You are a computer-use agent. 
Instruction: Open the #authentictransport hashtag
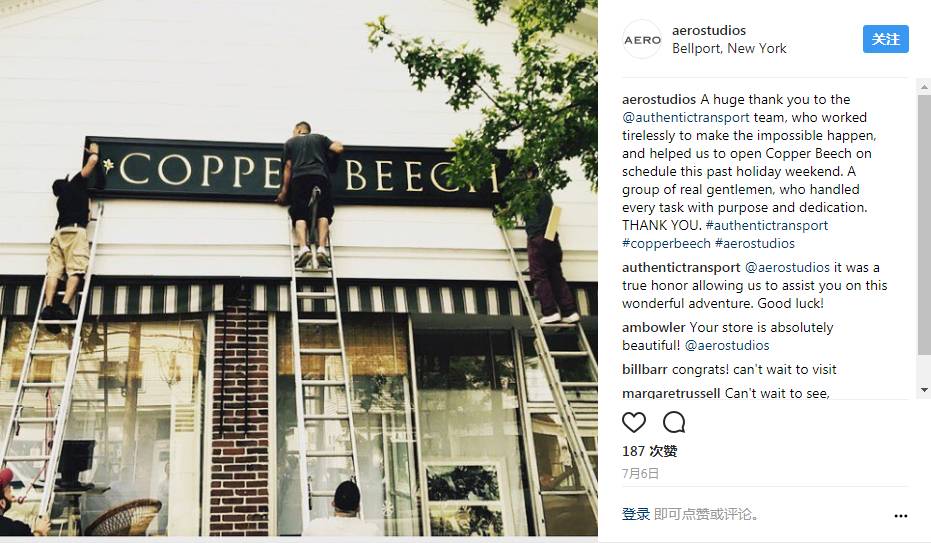tap(767, 226)
